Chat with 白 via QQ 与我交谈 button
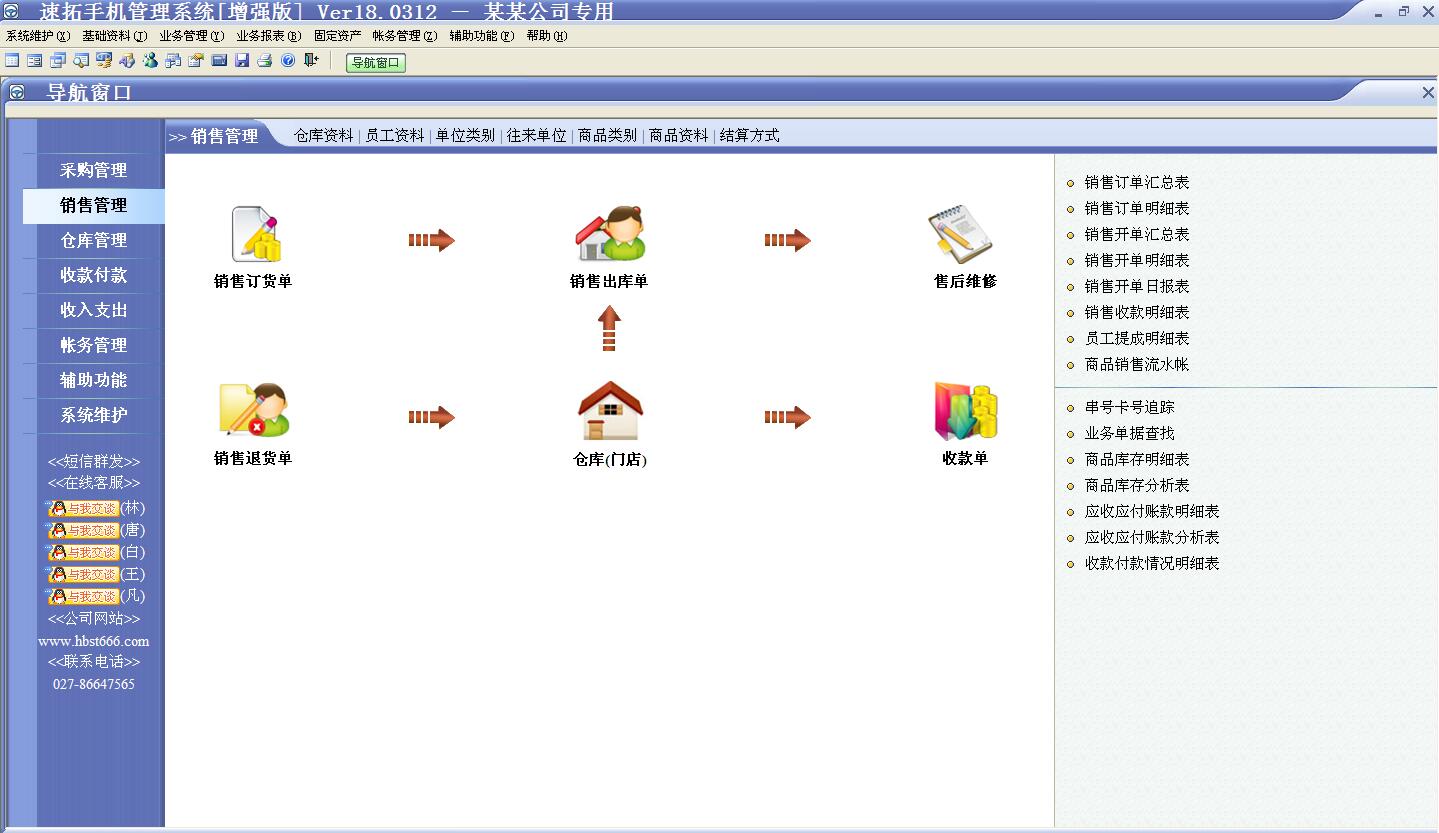The width and height of the screenshot is (1439, 833). [83, 552]
